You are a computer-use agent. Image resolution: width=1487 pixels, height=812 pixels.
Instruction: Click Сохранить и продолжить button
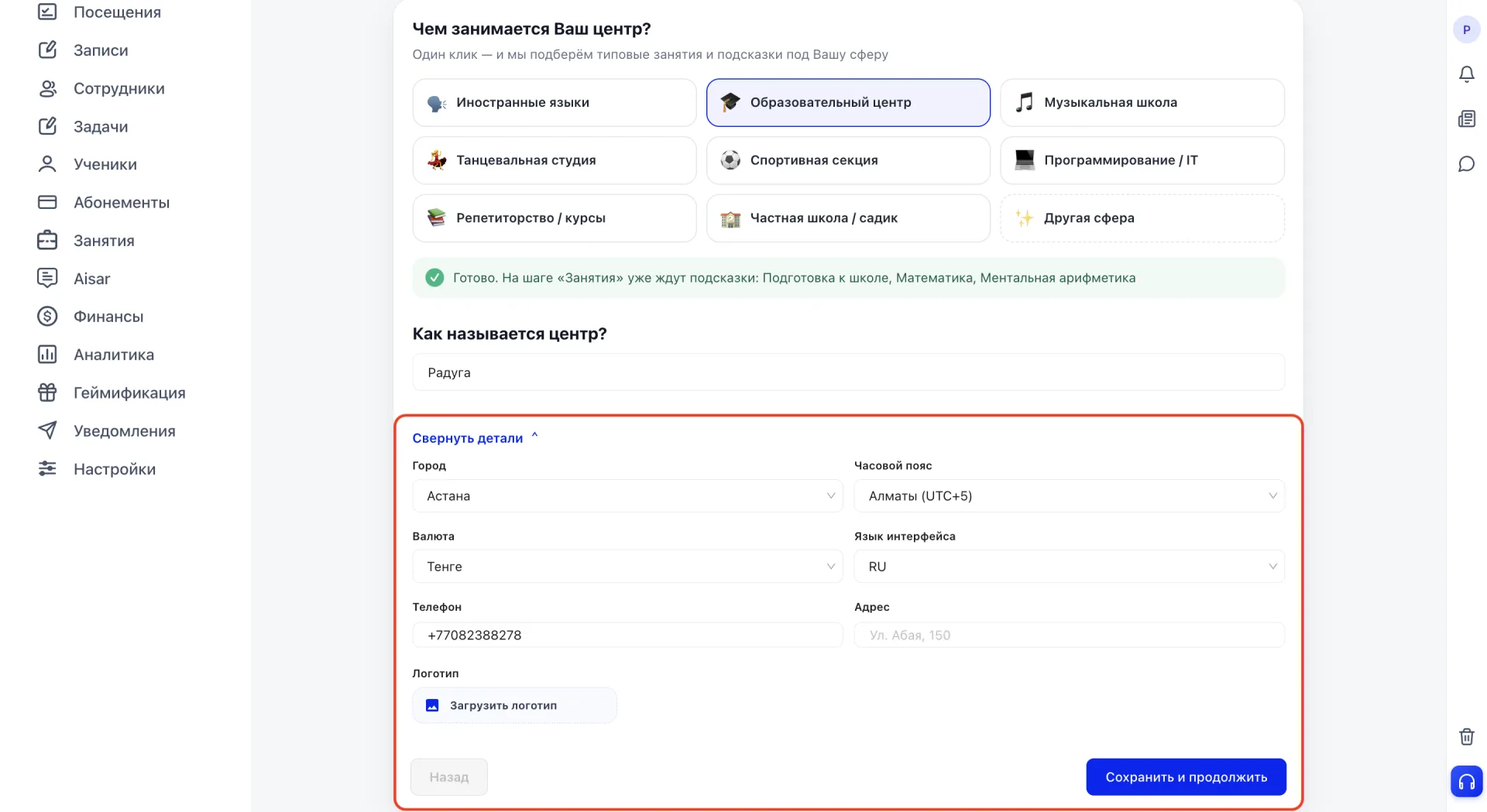[x=1186, y=777]
